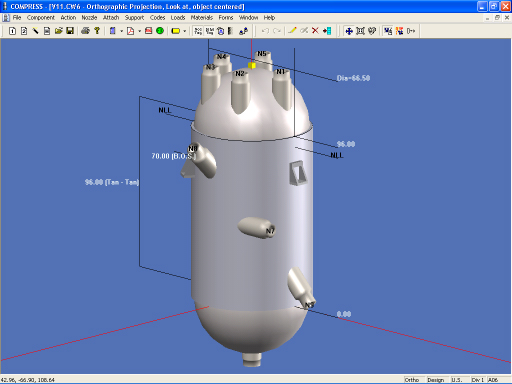This screenshot has width=512, height=384.
Task: Open the Window menu
Action: tap(248, 18)
